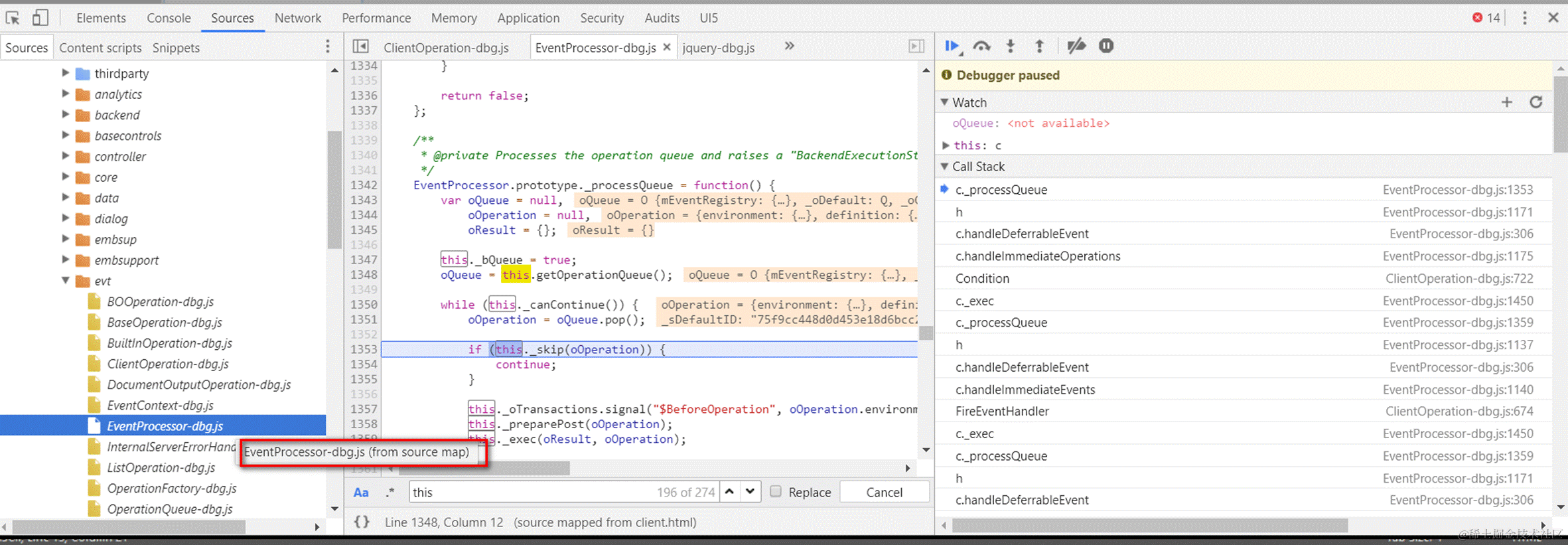Expand the basecontrols folder
This screenshot has height=545, width=1568.
pos(65,135)
